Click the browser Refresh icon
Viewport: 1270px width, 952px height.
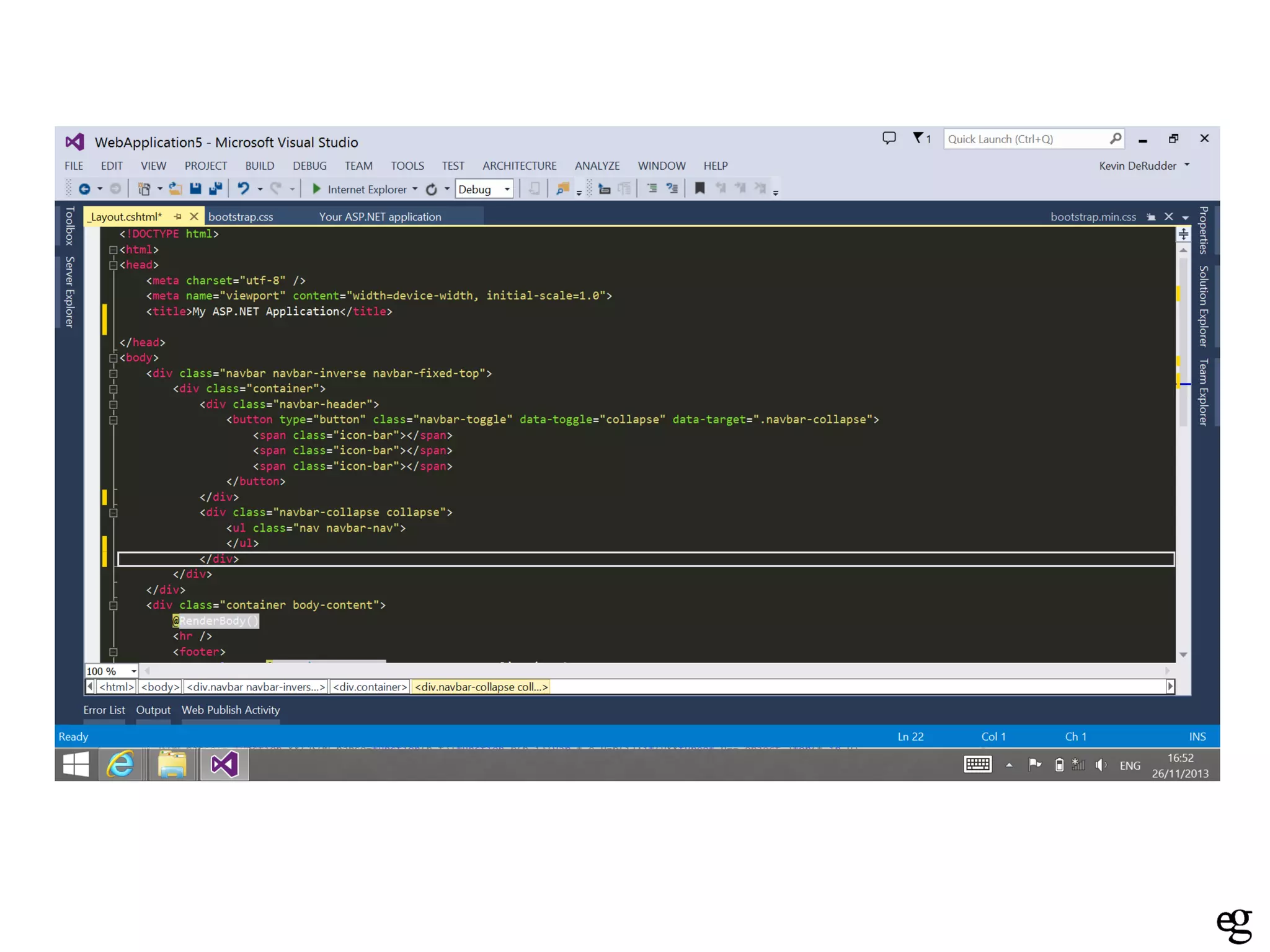432,189
